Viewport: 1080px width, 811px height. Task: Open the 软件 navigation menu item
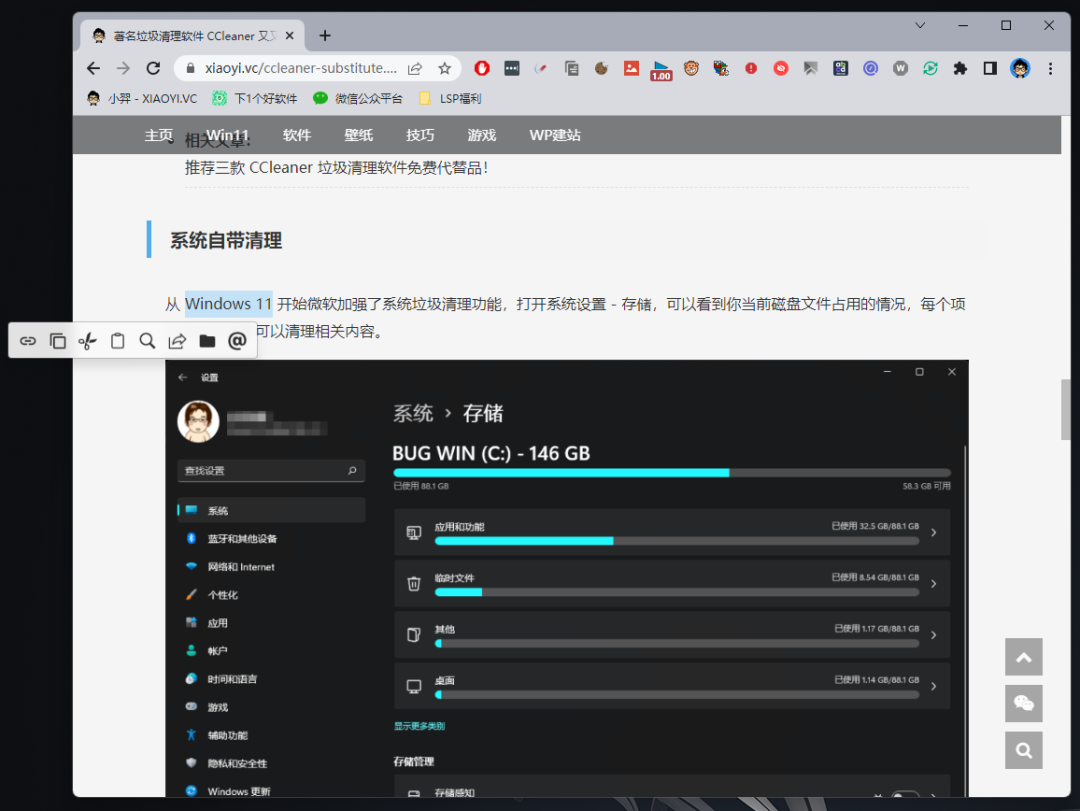tap(297, 135)
